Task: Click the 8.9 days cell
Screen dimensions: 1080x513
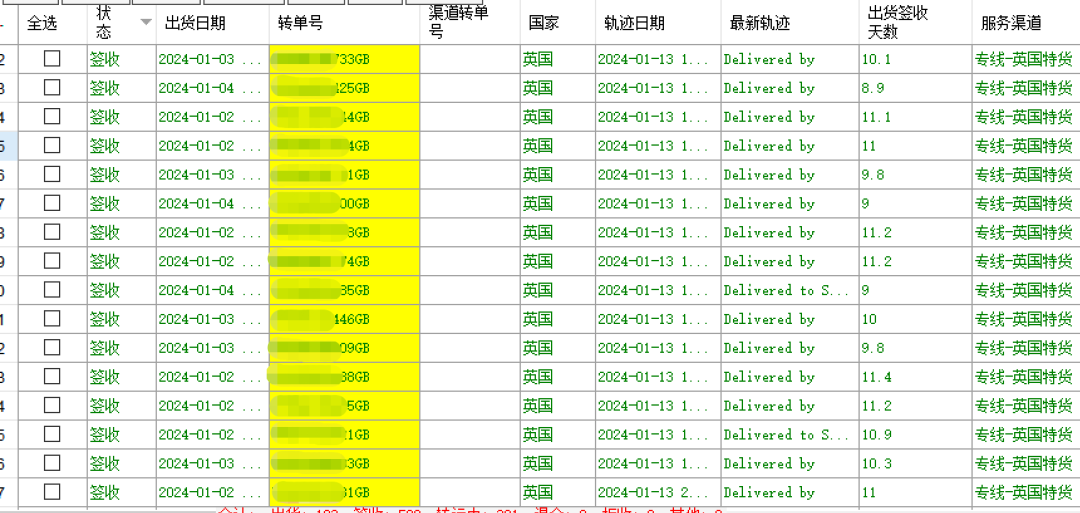Action: click(x=915, y=88)
